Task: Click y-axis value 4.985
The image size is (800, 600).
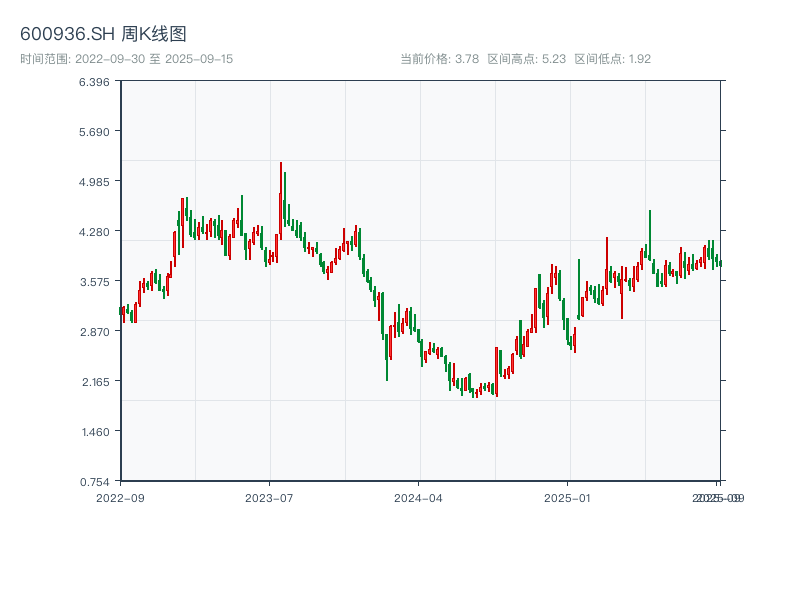Action: coord(94,182)
